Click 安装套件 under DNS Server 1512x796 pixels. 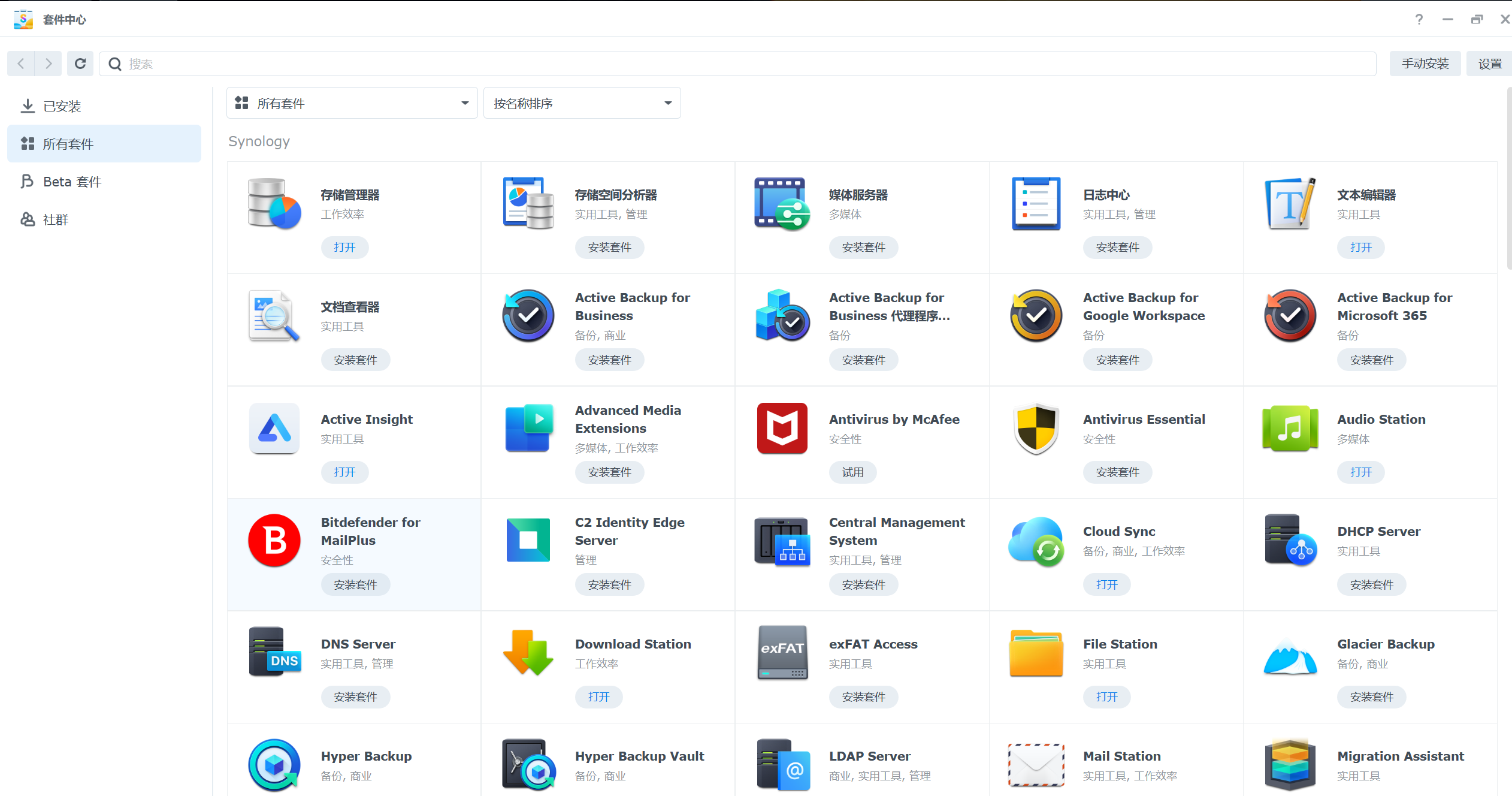[355, 696]
